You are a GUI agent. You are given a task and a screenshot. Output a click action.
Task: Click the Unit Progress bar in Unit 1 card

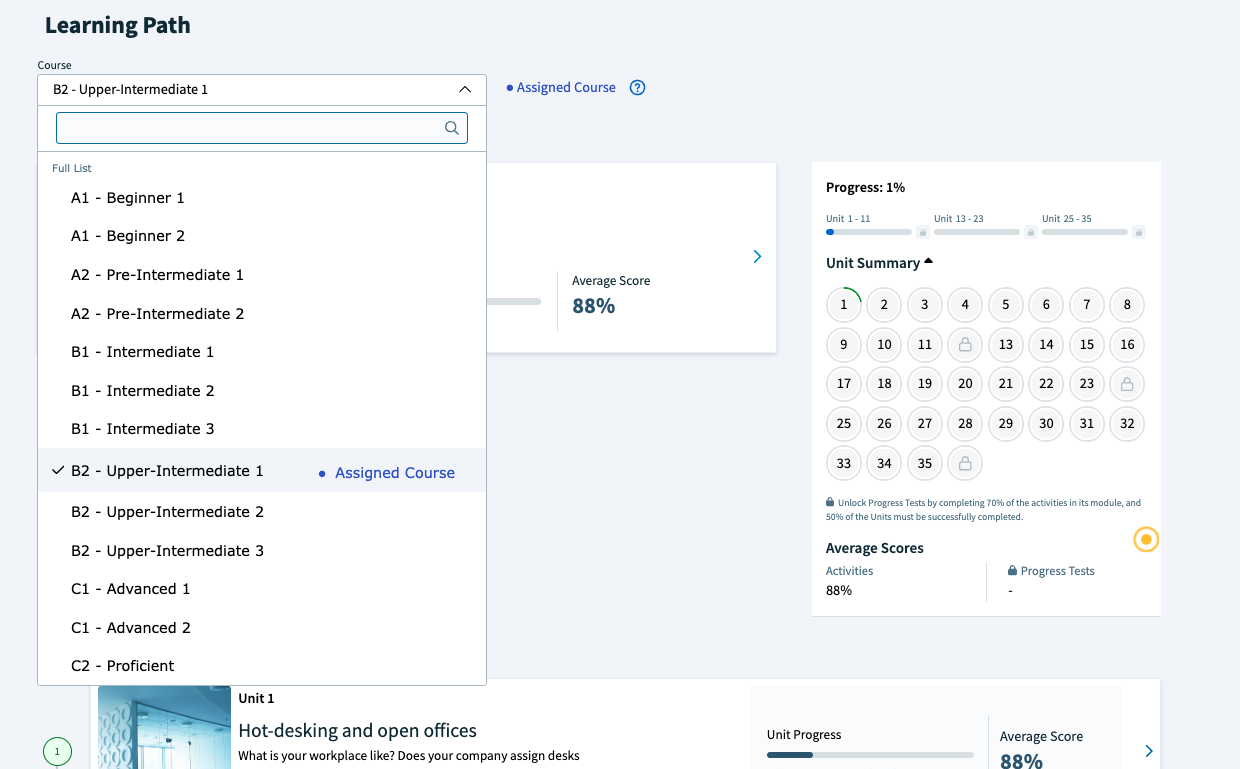(870, 754)
